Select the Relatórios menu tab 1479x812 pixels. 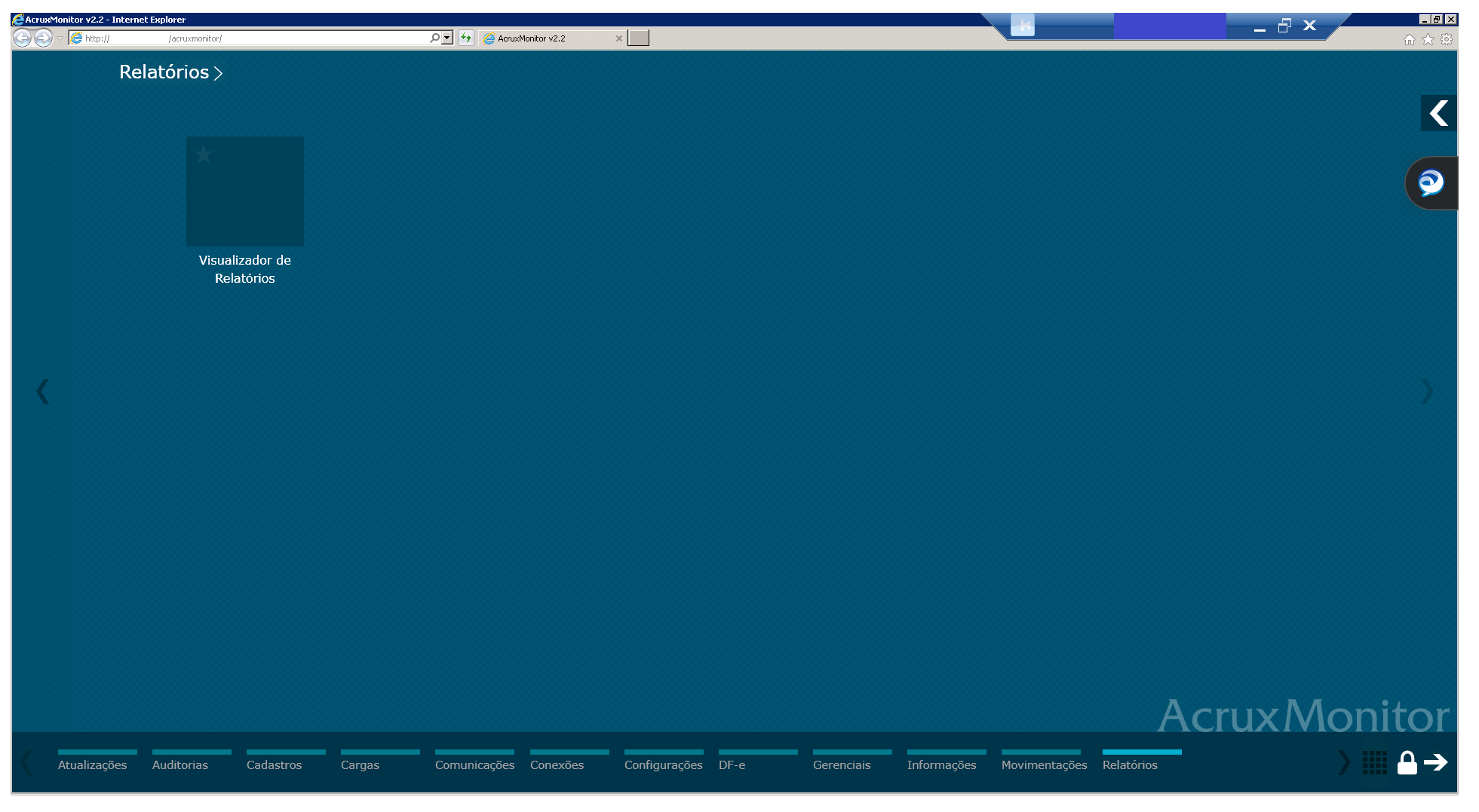coord(1142,761)
